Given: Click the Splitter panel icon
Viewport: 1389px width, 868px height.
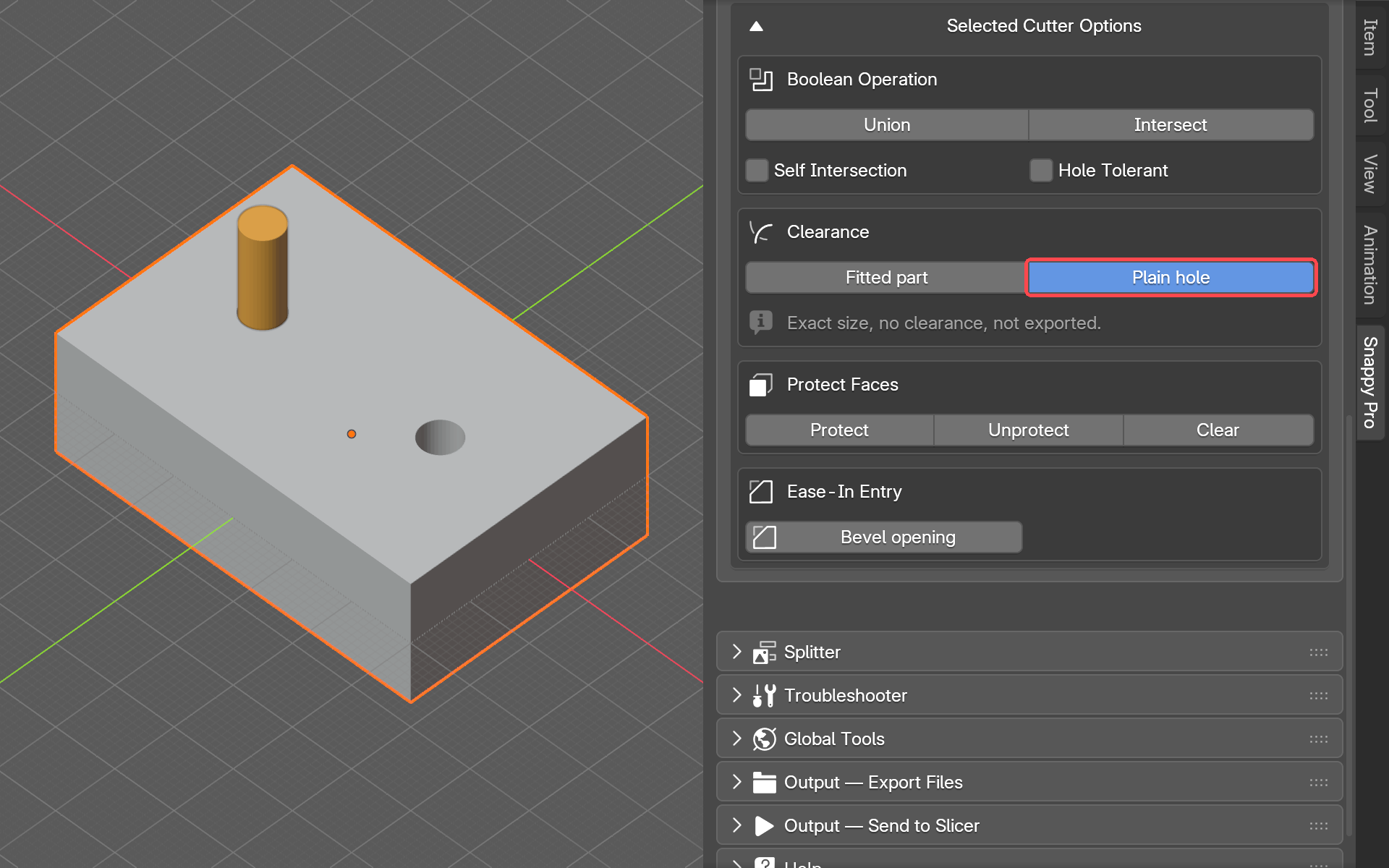Looking at the screenshot, I should [x=765, y=652].
